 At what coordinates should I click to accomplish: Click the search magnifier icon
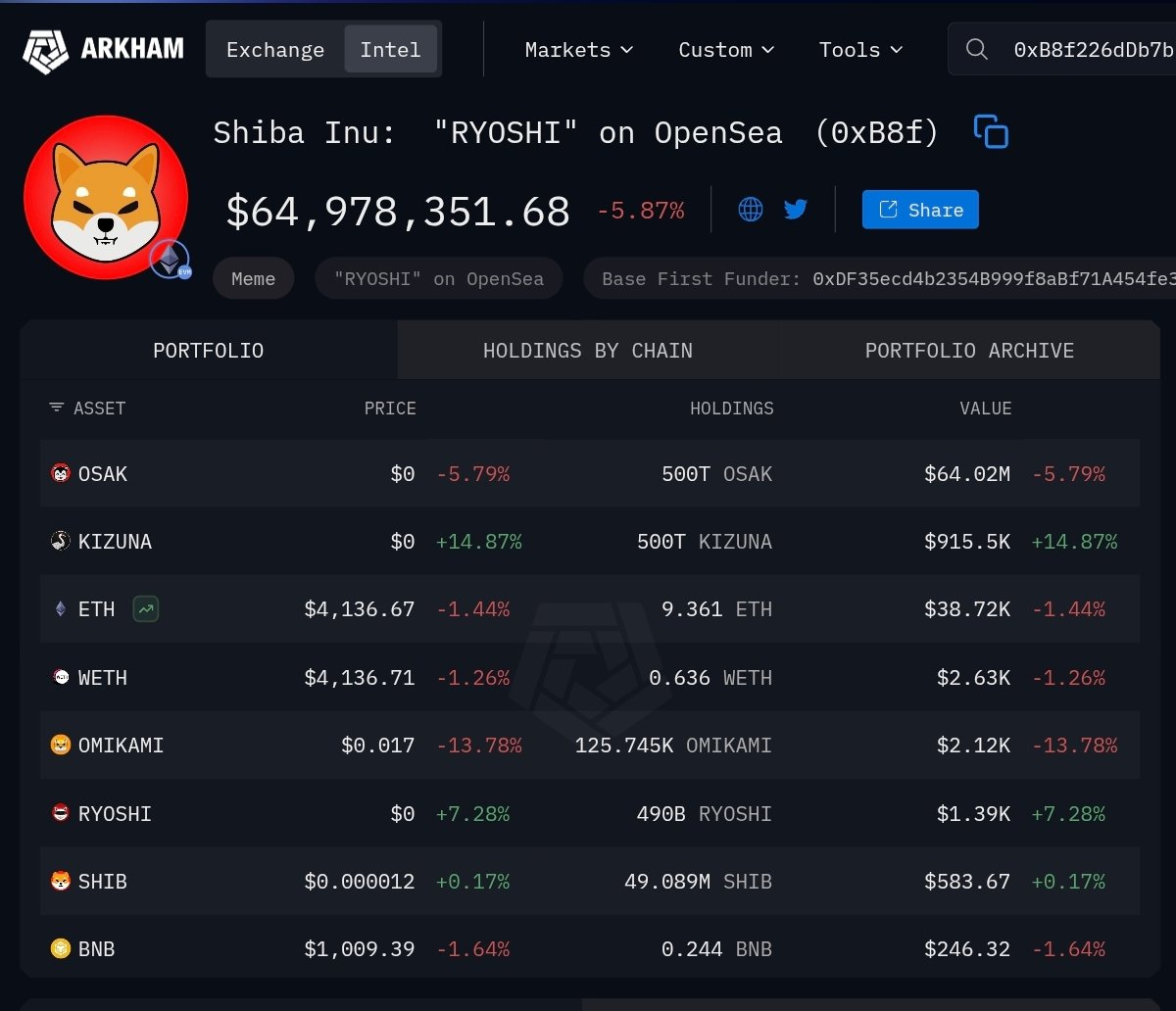976,49
